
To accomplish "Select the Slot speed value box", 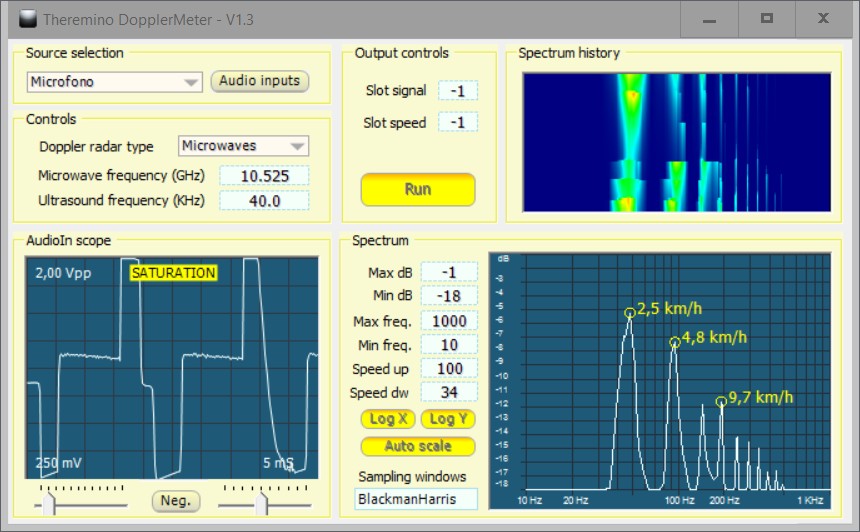I will click(x=458, y=123).
